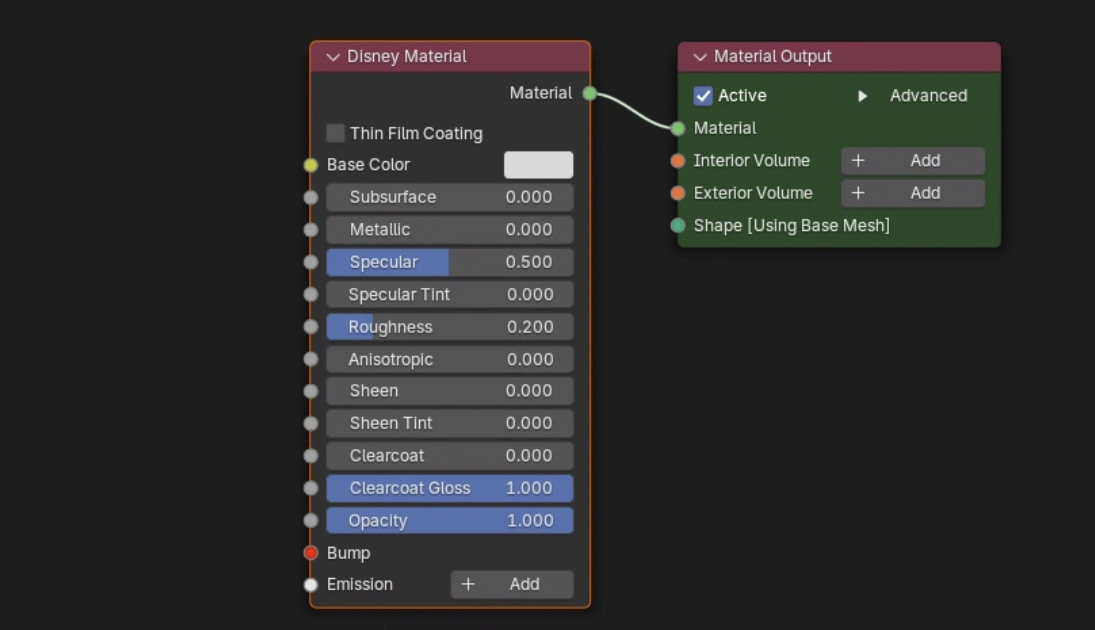Add an Emission node

(512, 585)
